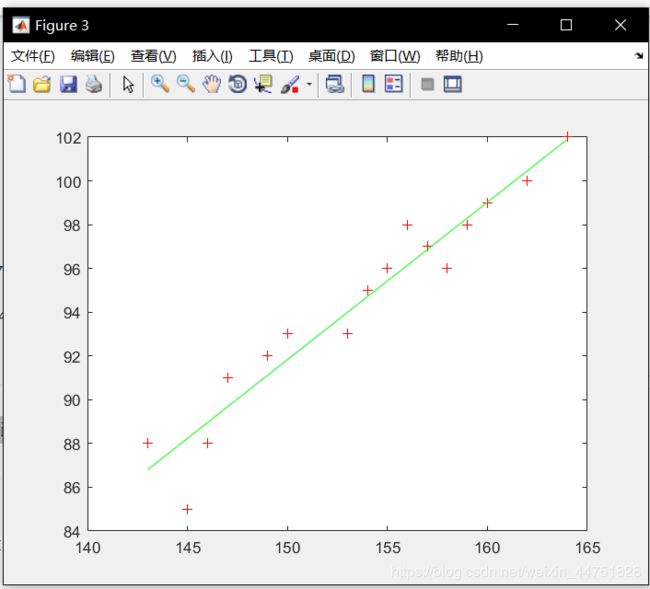This screenshot has width=650, height=589.
Task: Select the Pan hand tool
Action: [212, 84]
